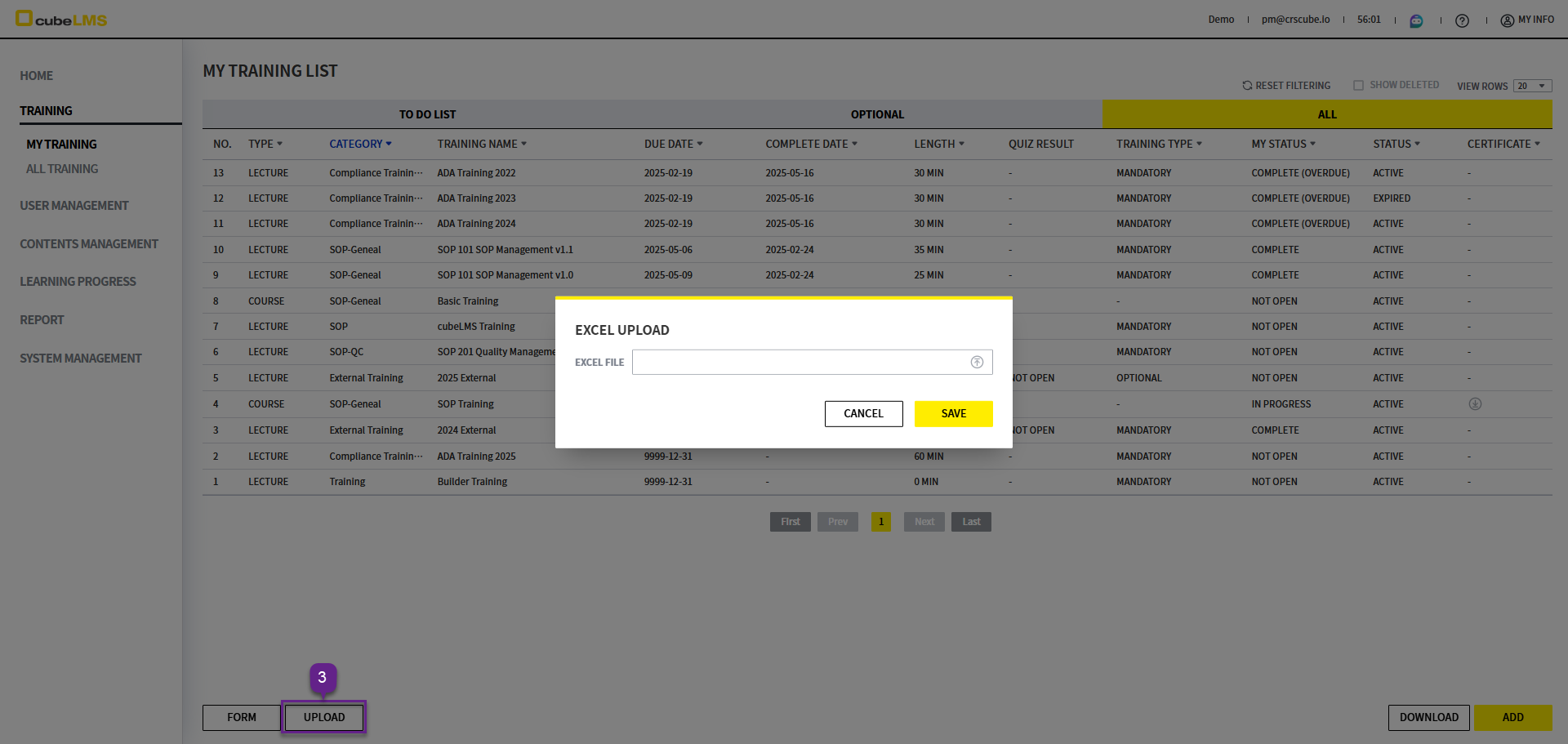This screenshot has width=1568, height=744.
Task: Cancel the Excel Upload dialog
Action: click(x=863, y=414)
